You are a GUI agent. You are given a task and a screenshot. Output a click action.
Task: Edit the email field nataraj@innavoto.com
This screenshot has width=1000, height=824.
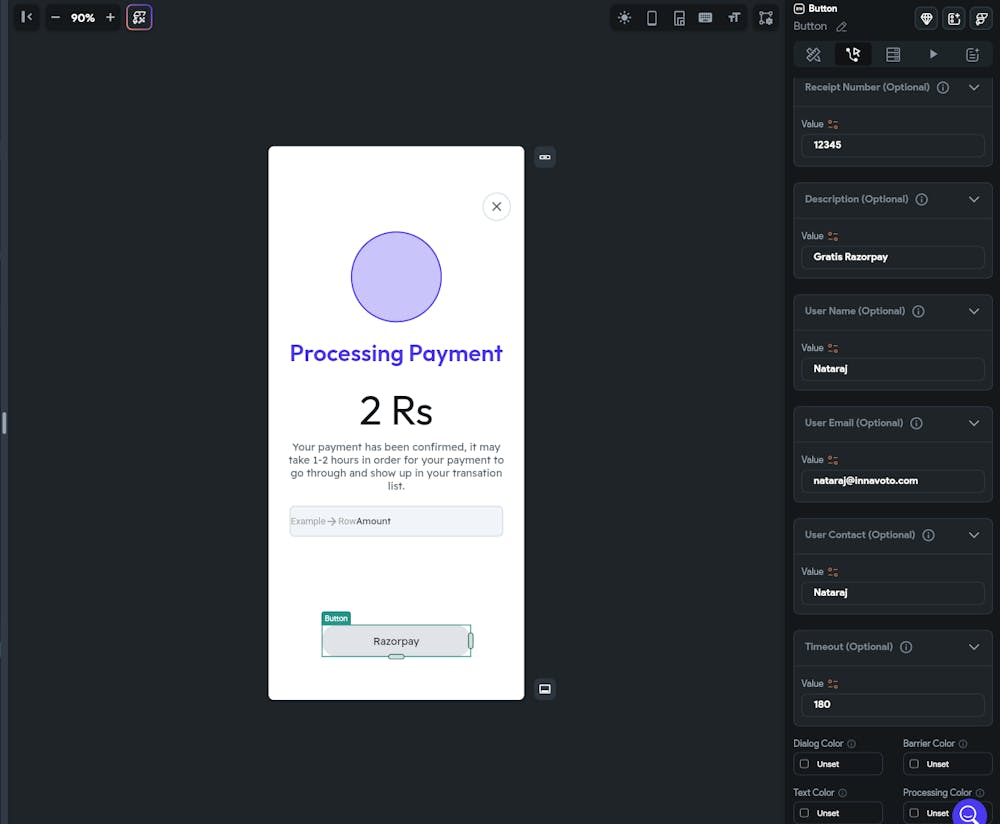(892, 481)
